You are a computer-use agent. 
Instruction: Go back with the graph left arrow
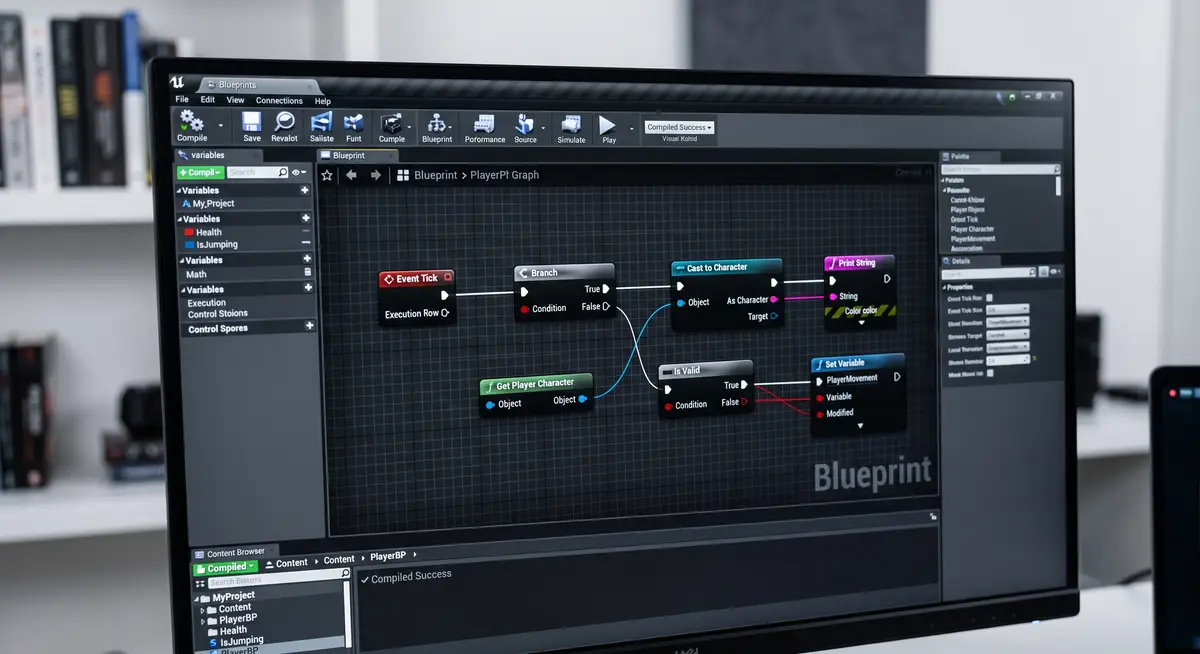(x=351, y=175)
